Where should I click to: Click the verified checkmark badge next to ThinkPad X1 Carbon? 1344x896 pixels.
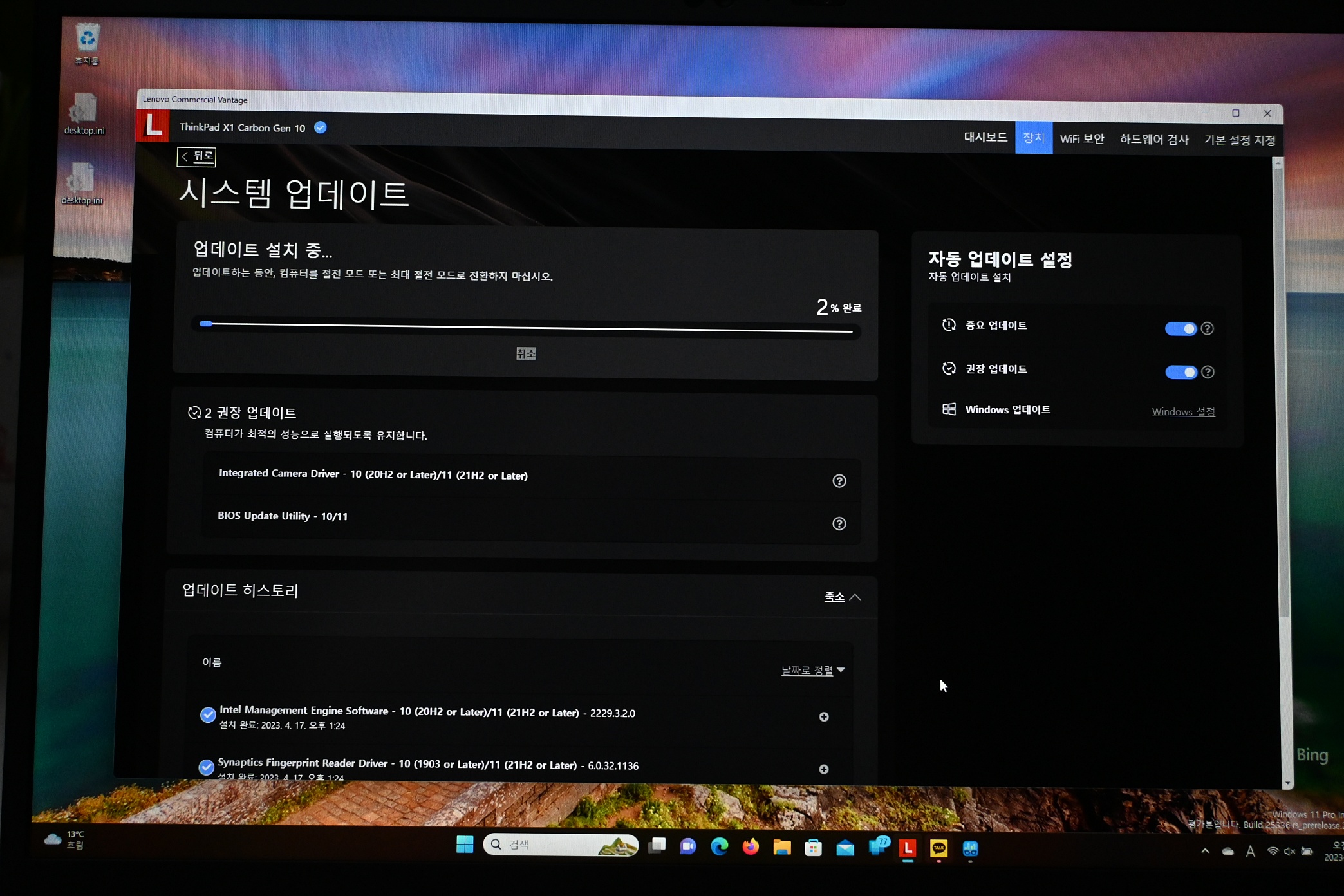(x=320, y=127)
